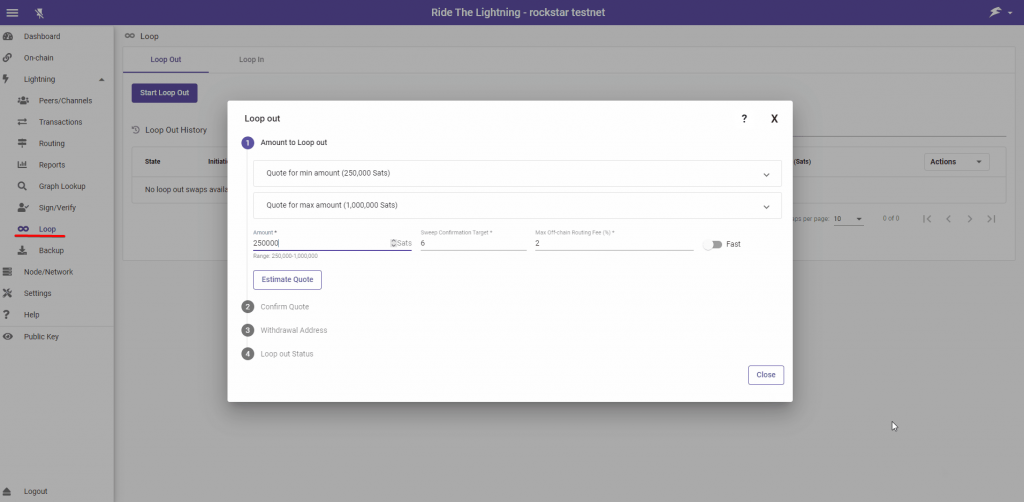Open Transactions menu item
The width and height of the screenshot is (1024, 502).
coord(61,122)
